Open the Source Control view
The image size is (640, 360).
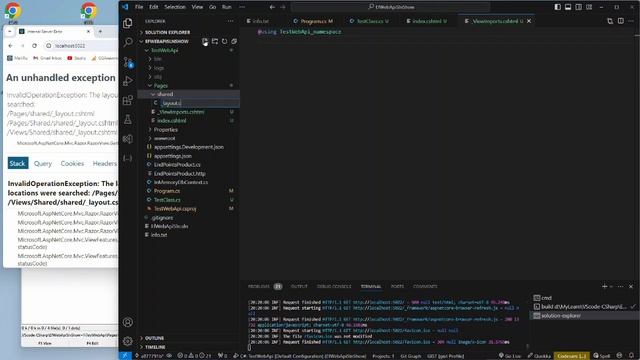(128, 62)
